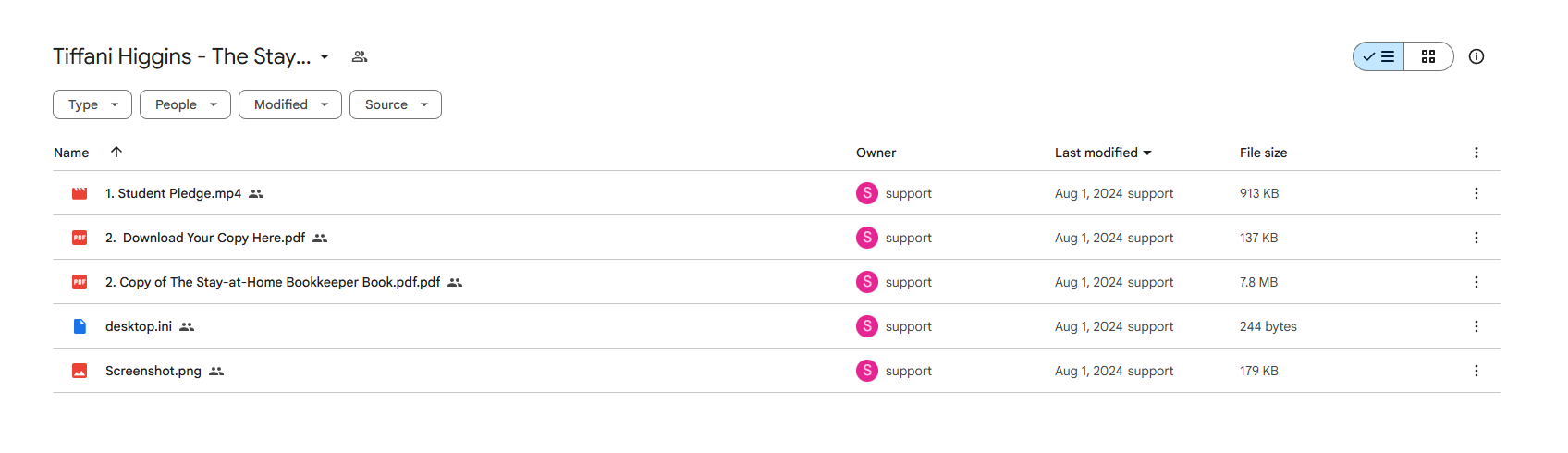Expand the folder name dropdown arrow
This screenshot has height=453, width=1568.
[x=325, y=56]
